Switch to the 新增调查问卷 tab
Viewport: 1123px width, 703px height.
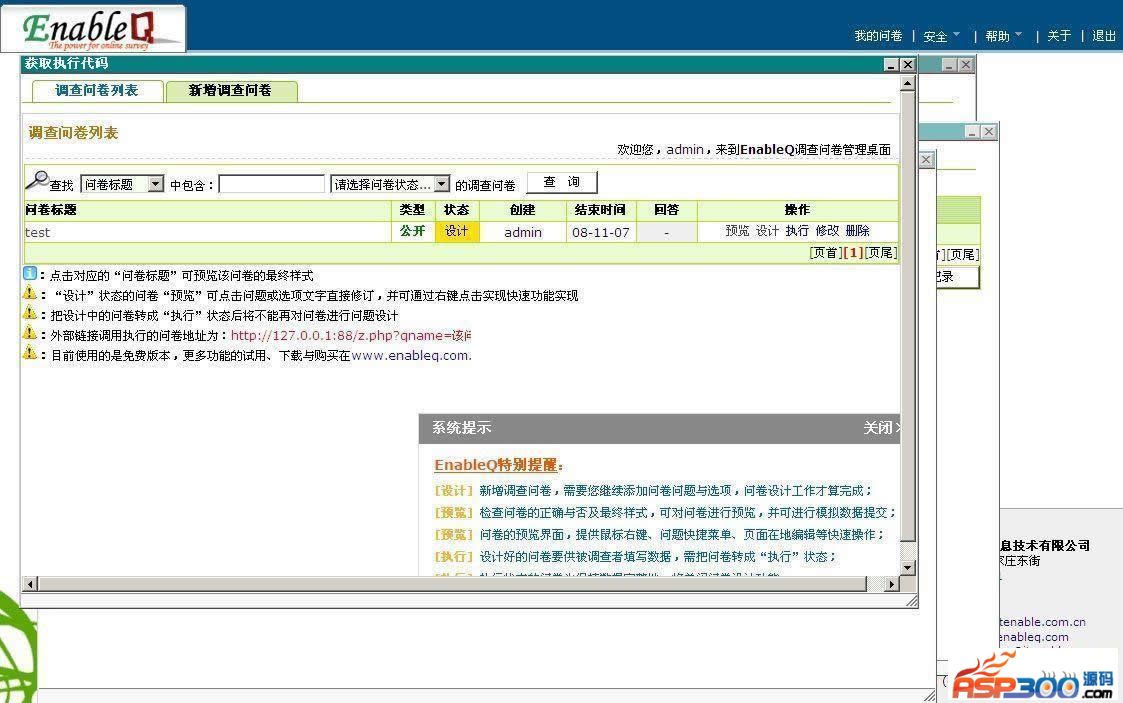[x=230, y=91]
